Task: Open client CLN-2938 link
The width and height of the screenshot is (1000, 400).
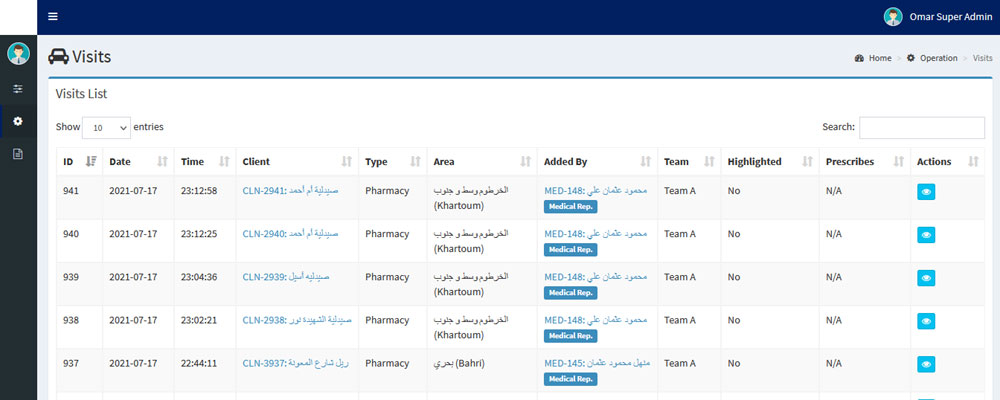Action: pyautogui.click(x=297, y=320)
